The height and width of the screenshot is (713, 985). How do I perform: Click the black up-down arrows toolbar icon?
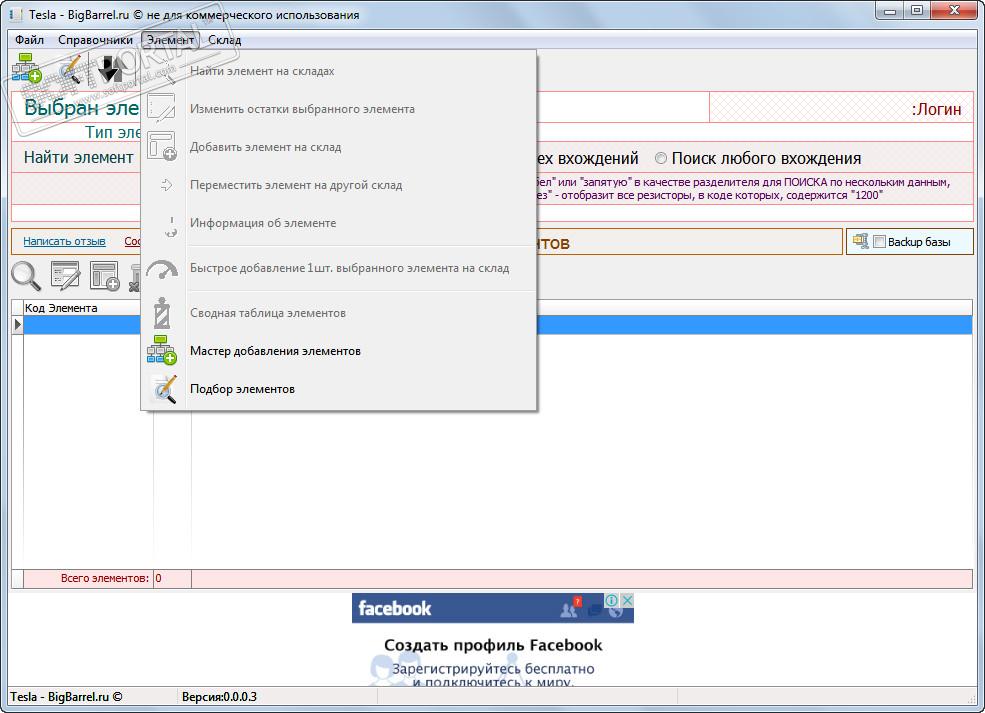111,68
